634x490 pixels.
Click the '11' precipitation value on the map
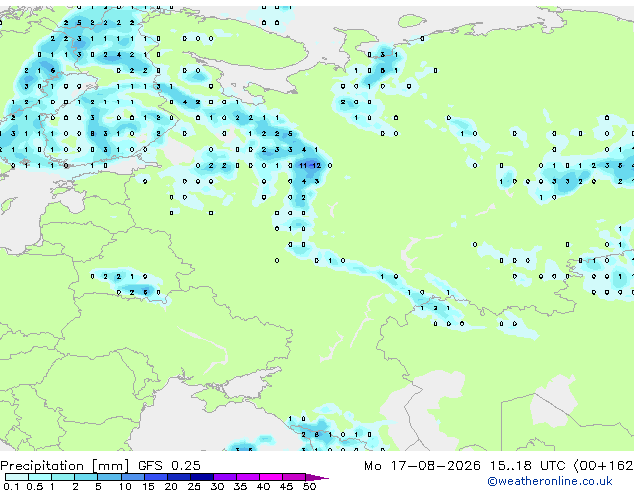pos(303,165)
